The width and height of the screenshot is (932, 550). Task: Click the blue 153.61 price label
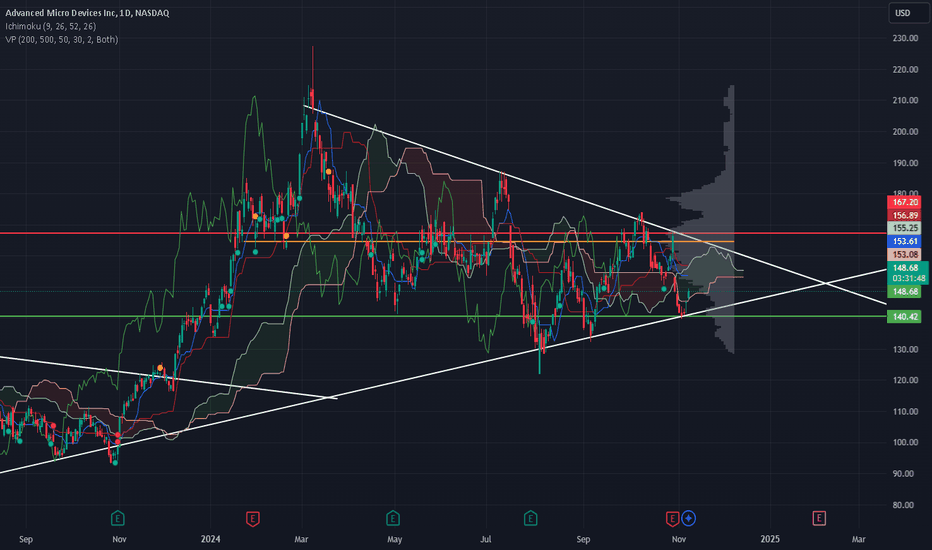[904, 241]
